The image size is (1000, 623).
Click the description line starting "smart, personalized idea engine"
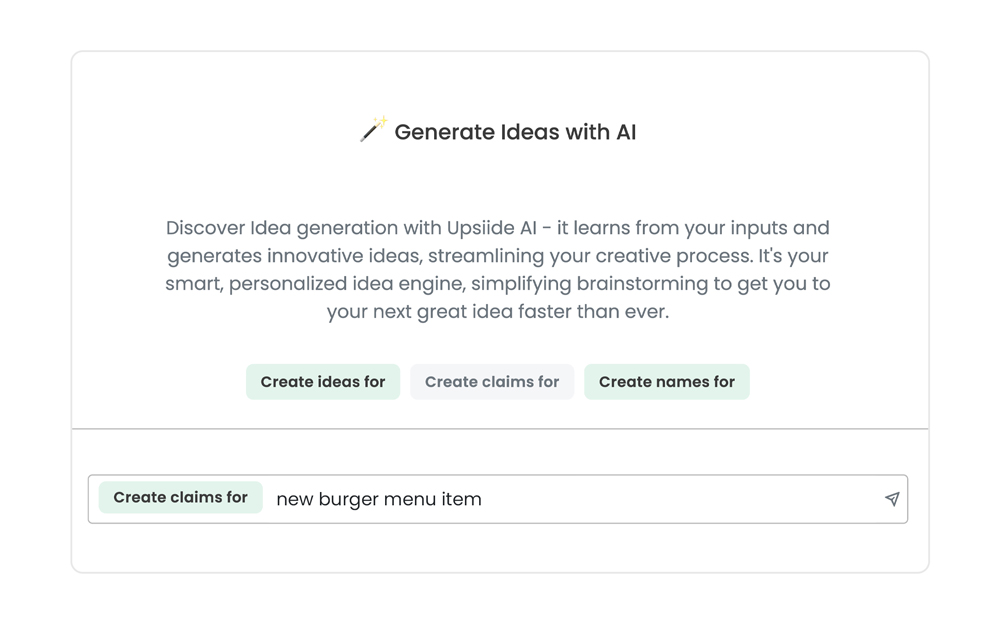[498, 284]
